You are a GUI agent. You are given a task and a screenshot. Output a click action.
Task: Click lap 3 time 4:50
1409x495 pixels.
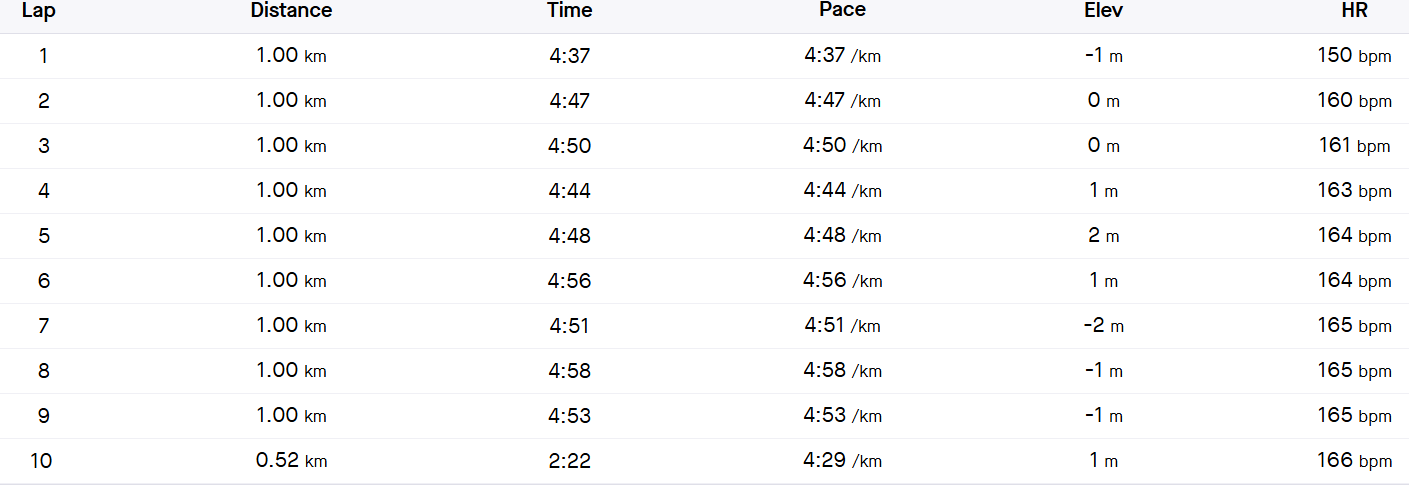click(x=570, y=146)
